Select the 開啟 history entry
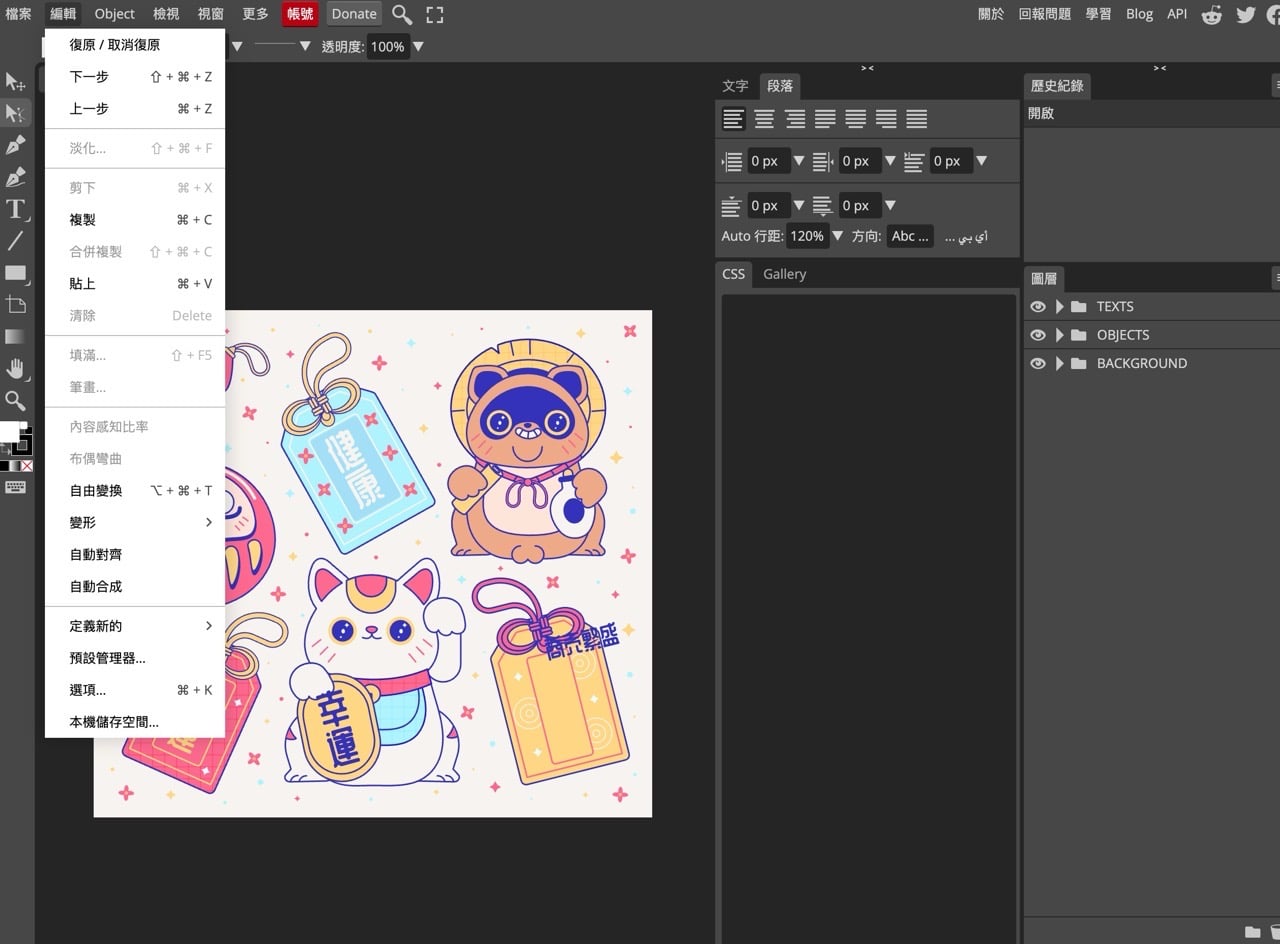The width and height of the screenshot is (1280, 944). click(x=1150, y=113)
